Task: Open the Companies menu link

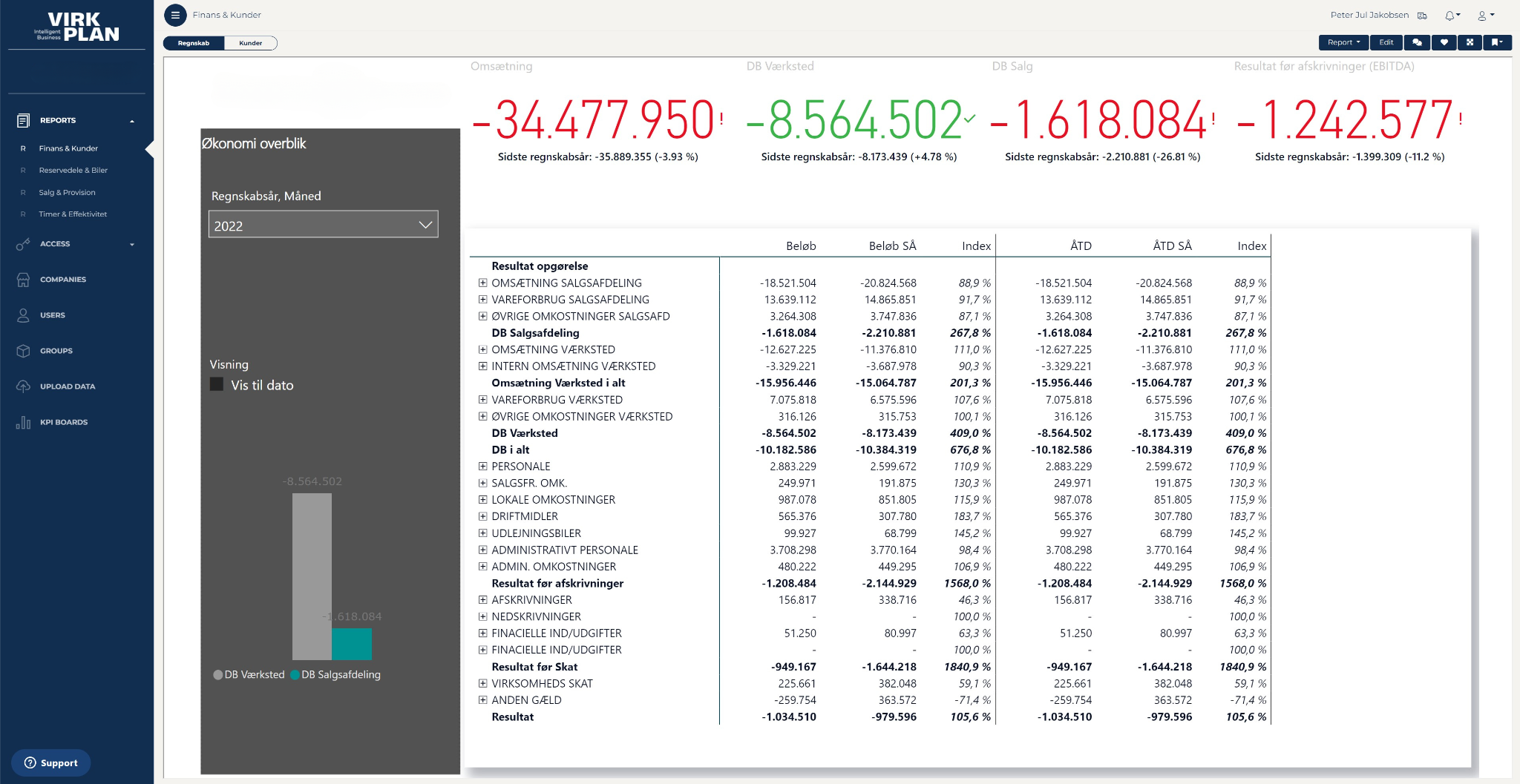Action: coord(63,280)
